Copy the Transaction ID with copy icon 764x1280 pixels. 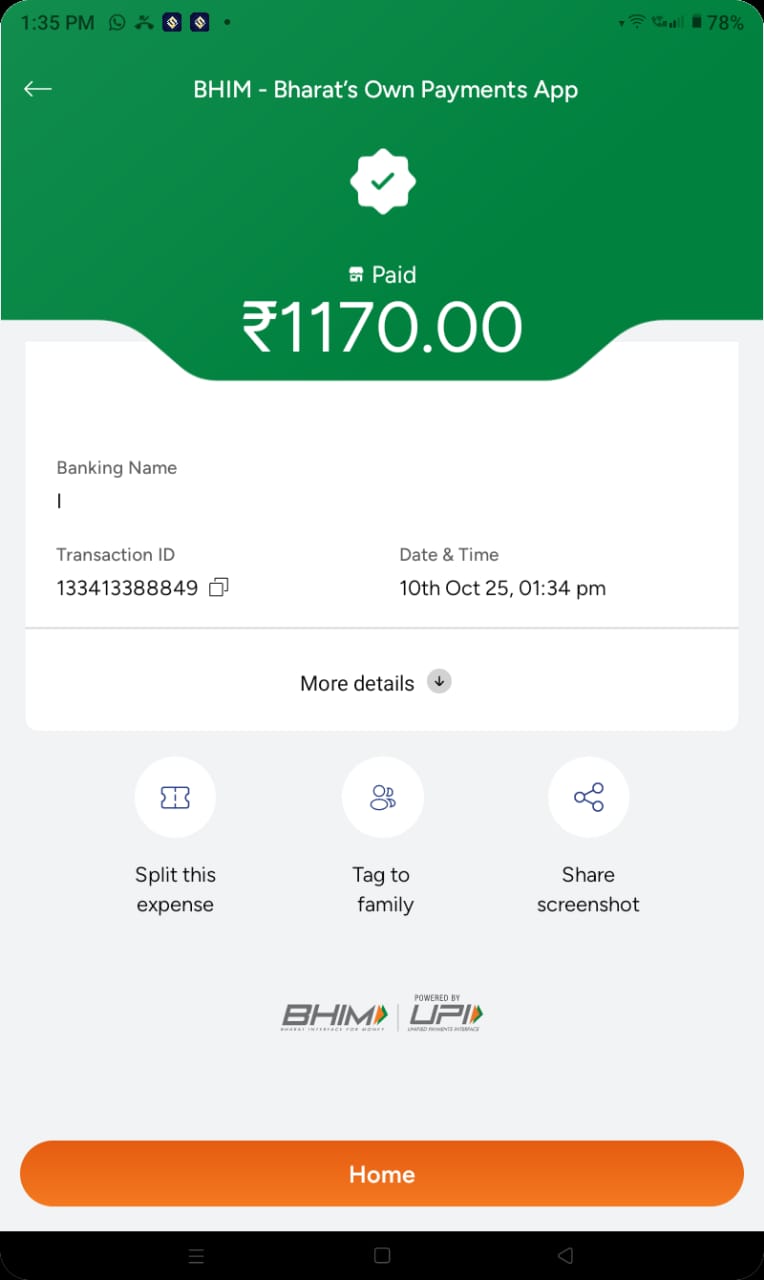pos(219,588)
